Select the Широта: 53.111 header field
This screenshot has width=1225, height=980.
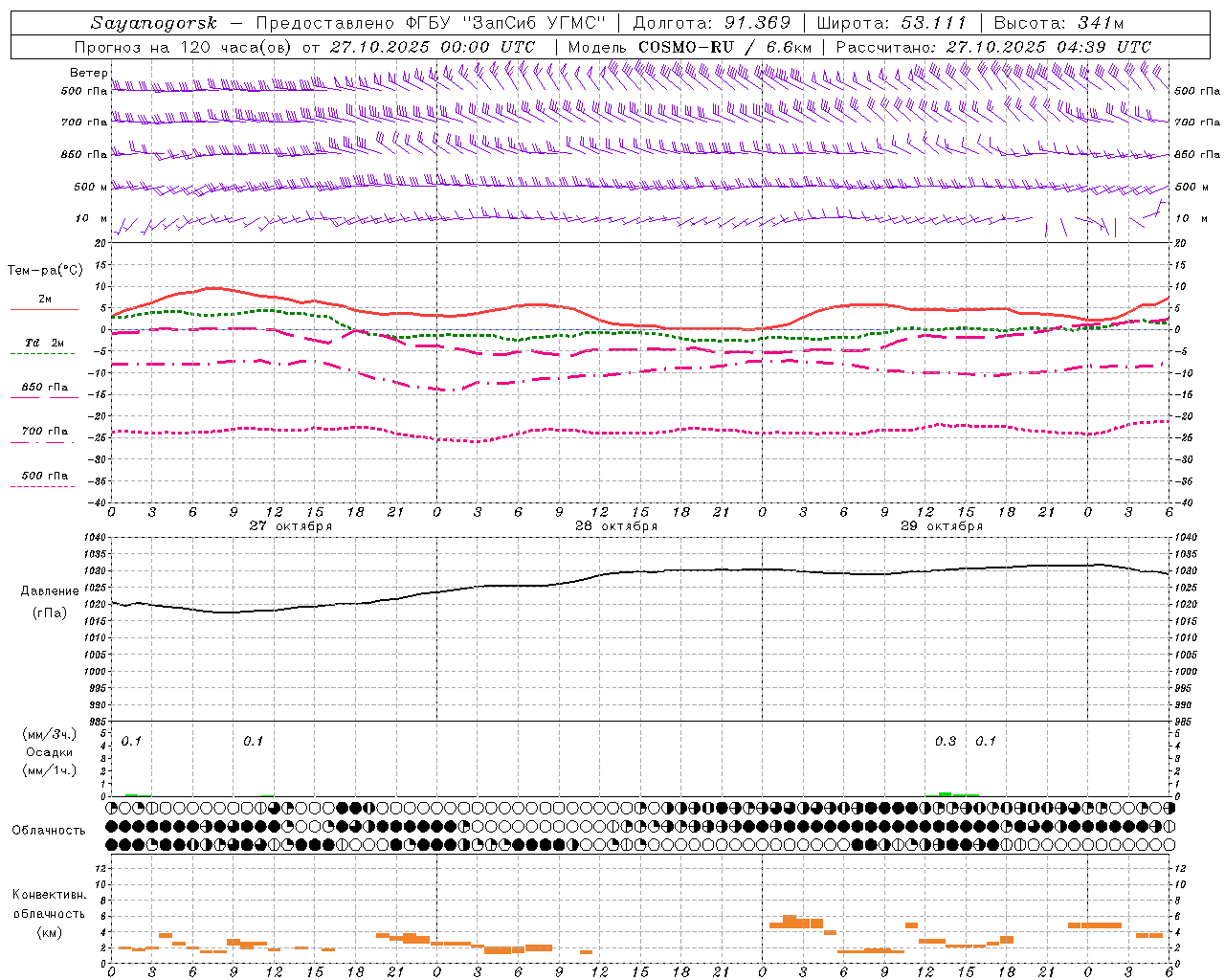(x=891, y=22)
